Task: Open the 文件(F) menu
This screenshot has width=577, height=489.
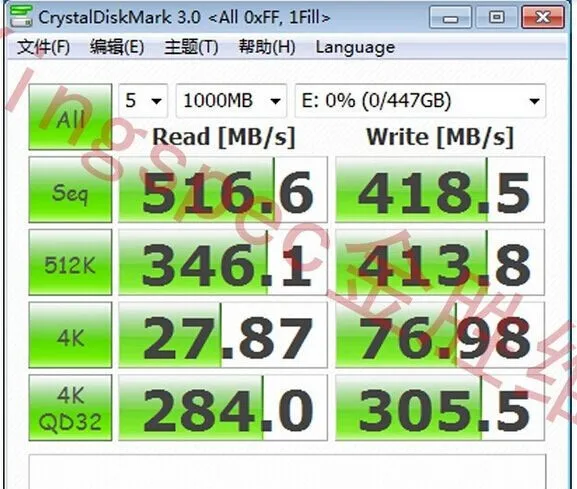Action: pyautogui.click(x=43, y=47)
